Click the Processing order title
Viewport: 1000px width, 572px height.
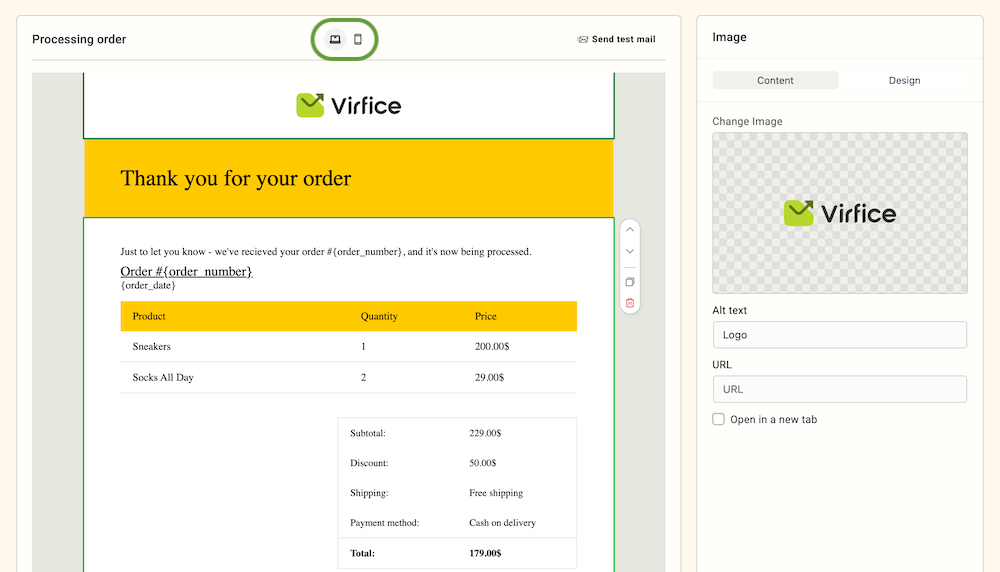coord(79,40)
